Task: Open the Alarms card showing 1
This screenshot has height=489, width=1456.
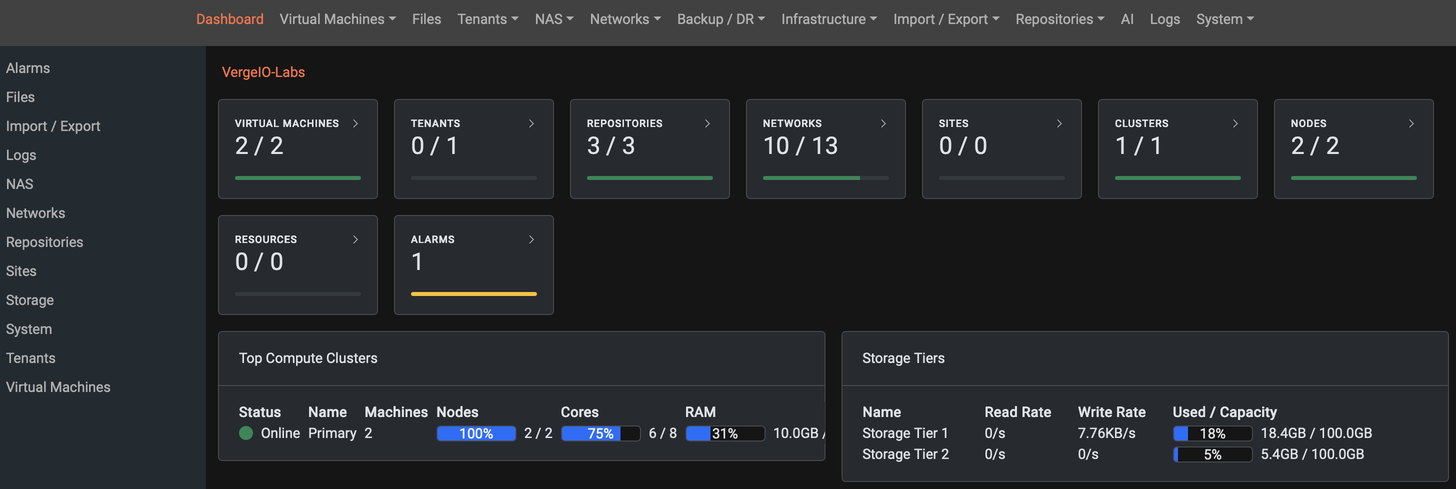Action: (474, 265)
